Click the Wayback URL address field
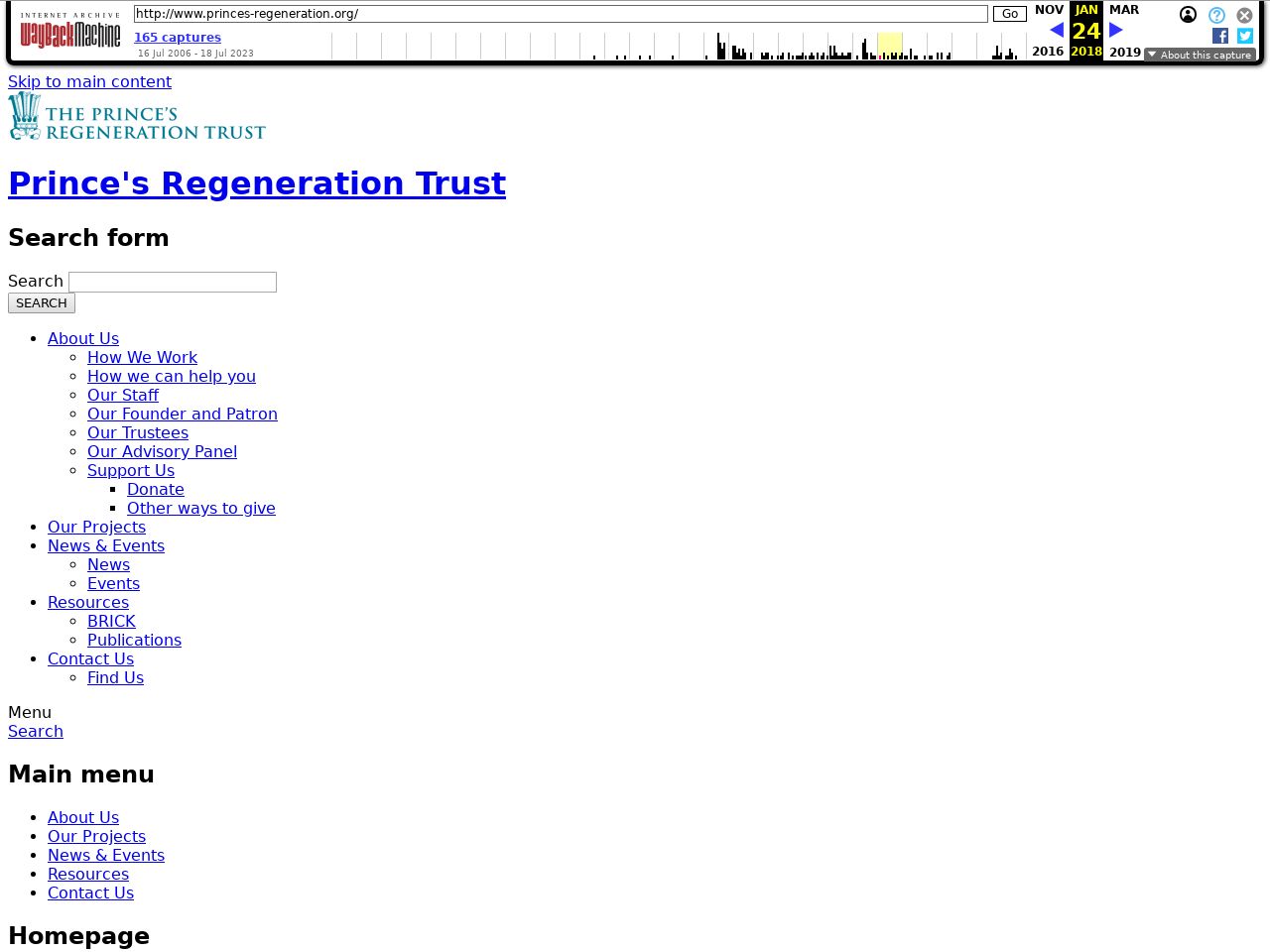Viewport: 1270px width, 952px height. [x=561, y=14]
